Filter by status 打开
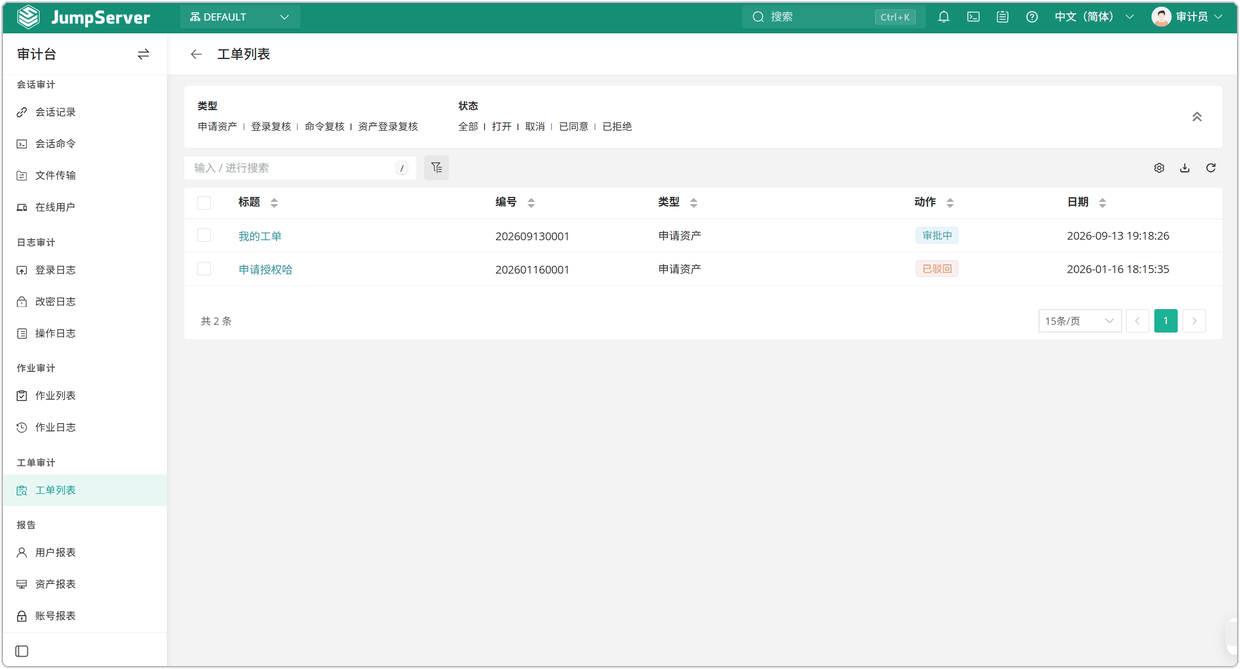 pos(502,127)
